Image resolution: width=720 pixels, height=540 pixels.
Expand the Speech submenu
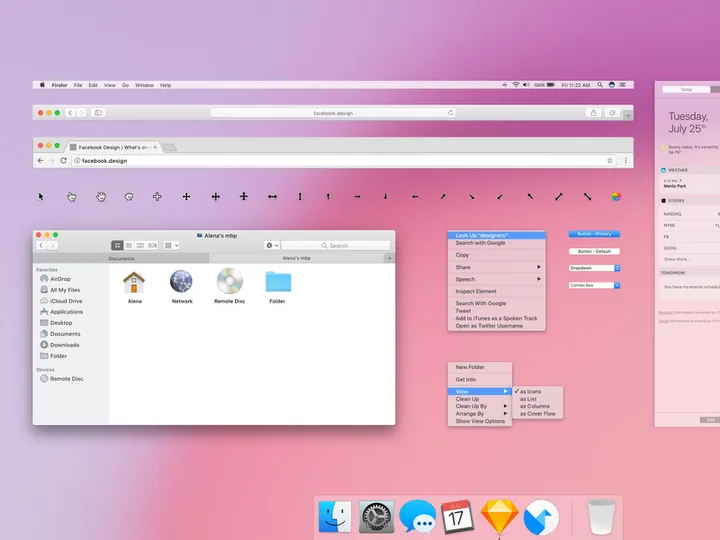point(497,279)
